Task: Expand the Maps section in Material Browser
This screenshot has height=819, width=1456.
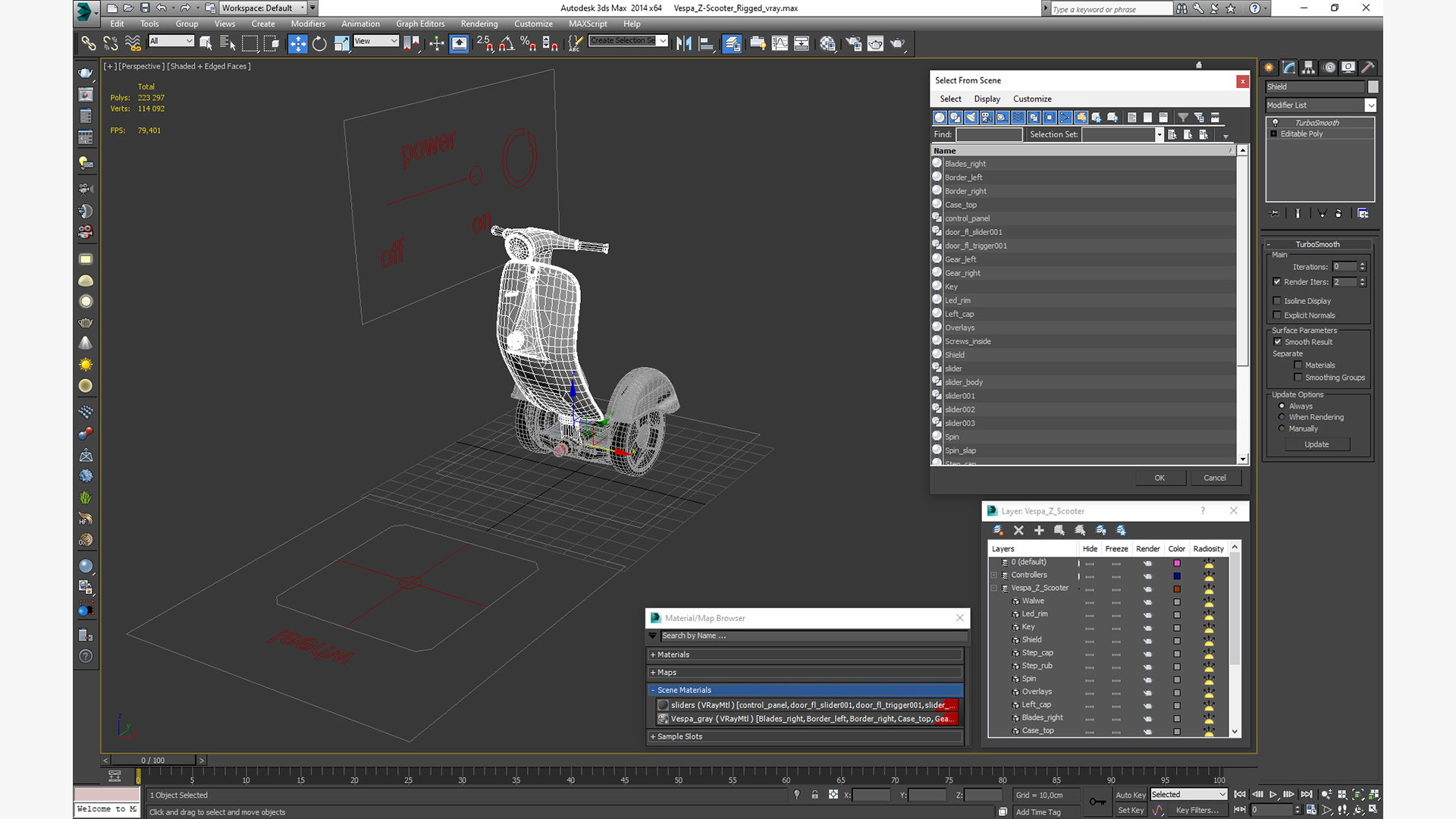Action: [x=653, y=673]
